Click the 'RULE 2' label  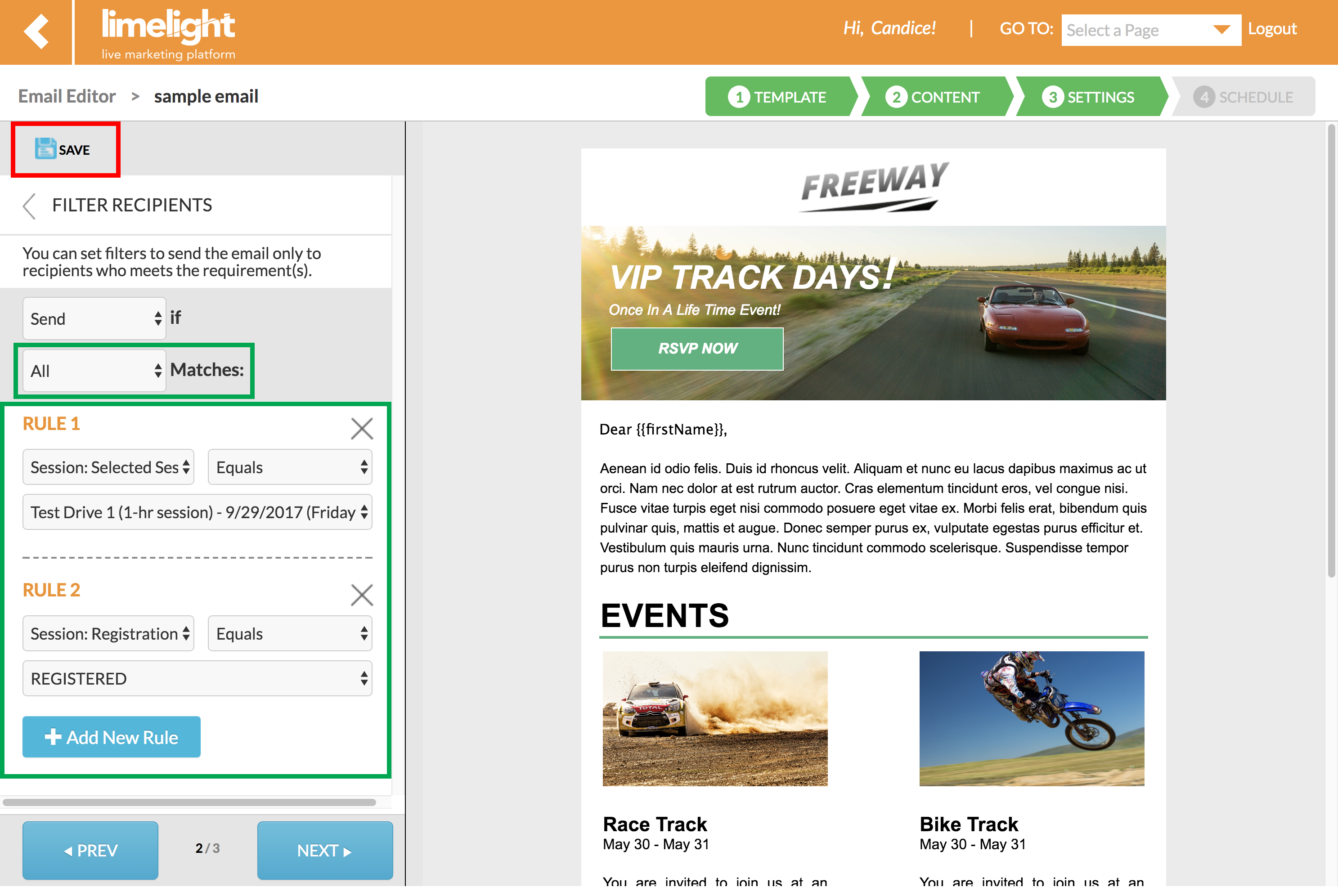[x=51, y=590]
